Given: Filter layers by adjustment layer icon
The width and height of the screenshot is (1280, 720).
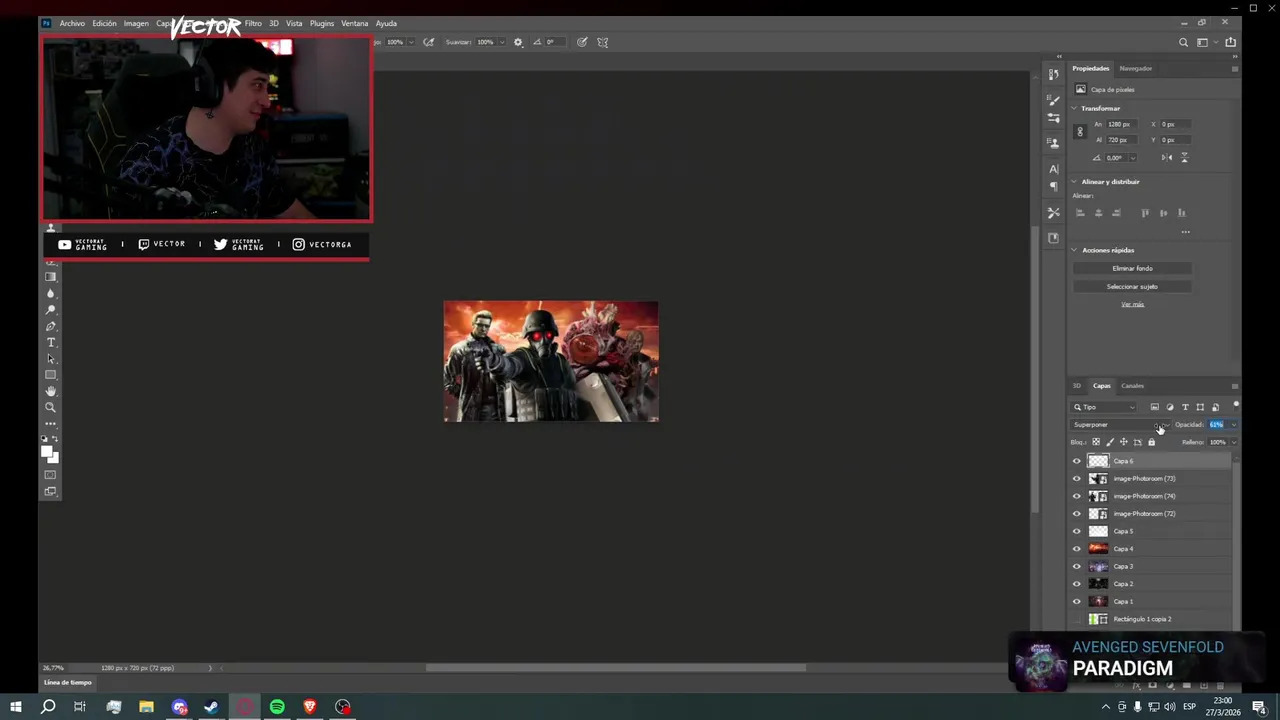Looking at the screenshot, I should coord(1170,407).
